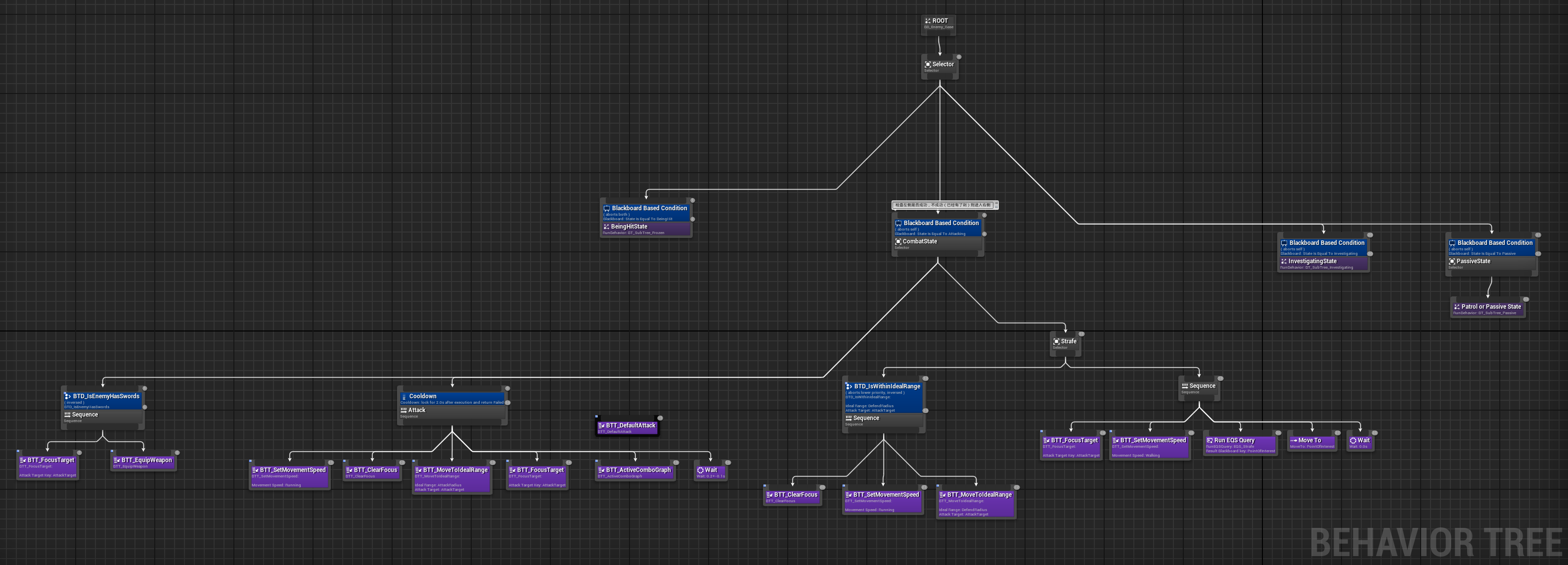Select the BeingHitState subtree node
Screen dimensions: 1568x565
(646, 229)
